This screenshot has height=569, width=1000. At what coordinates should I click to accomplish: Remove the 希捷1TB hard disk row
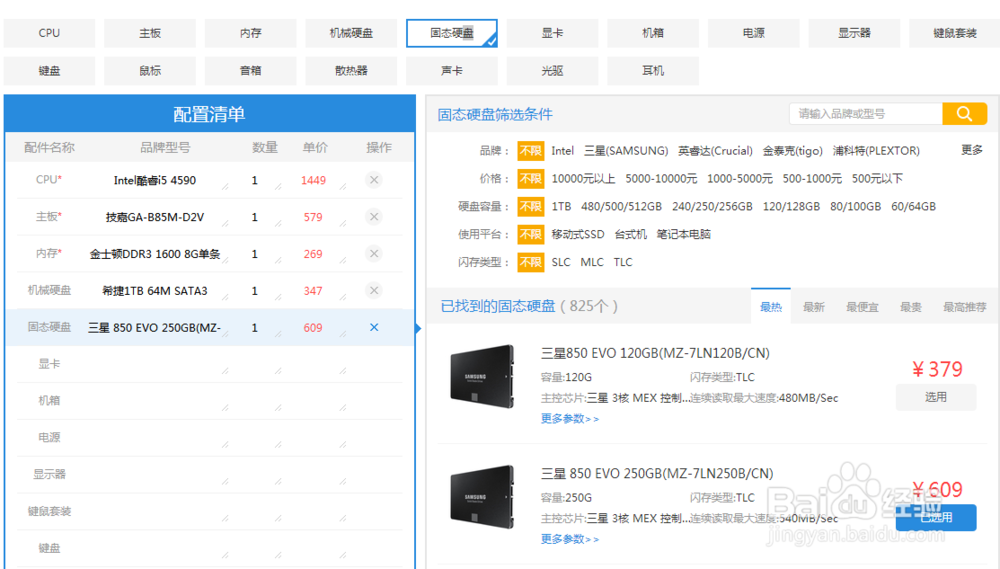point(374,291)
